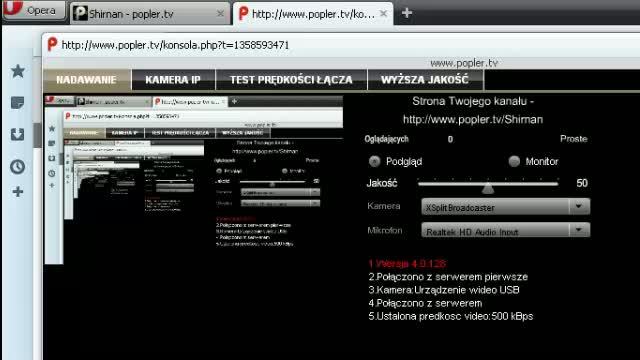
Task: Switch to the Shiman - popler.tv tab
Action: 149,14
